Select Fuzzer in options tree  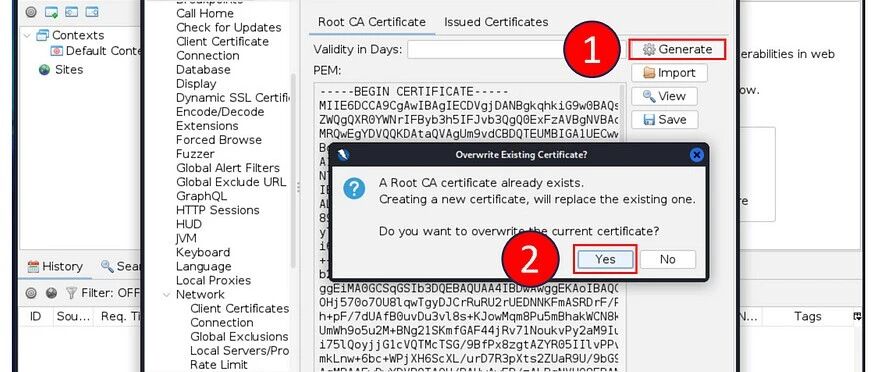point(195,153)
